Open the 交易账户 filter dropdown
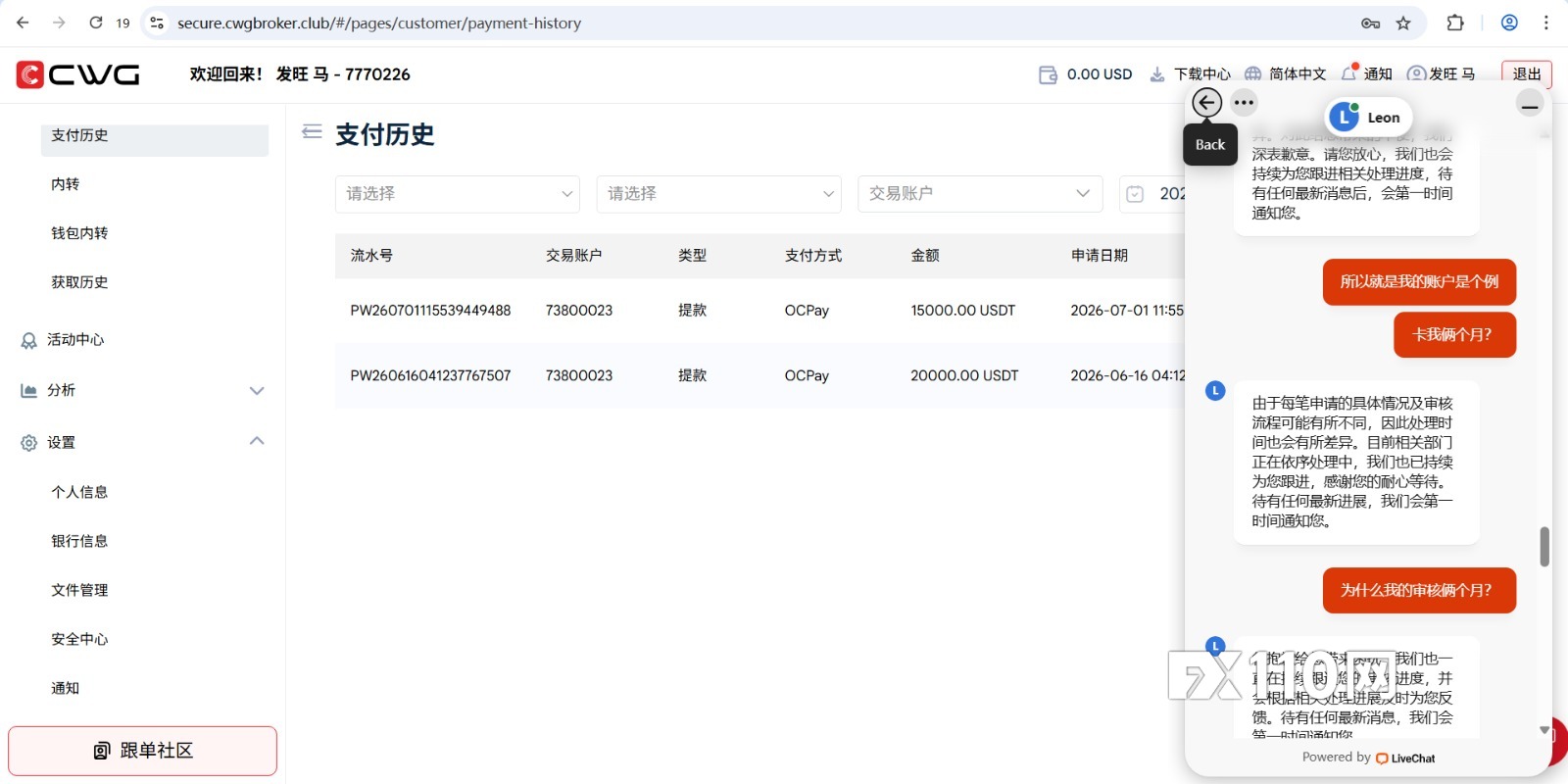This screenshot has width=1568, height=784. point(980,194)
